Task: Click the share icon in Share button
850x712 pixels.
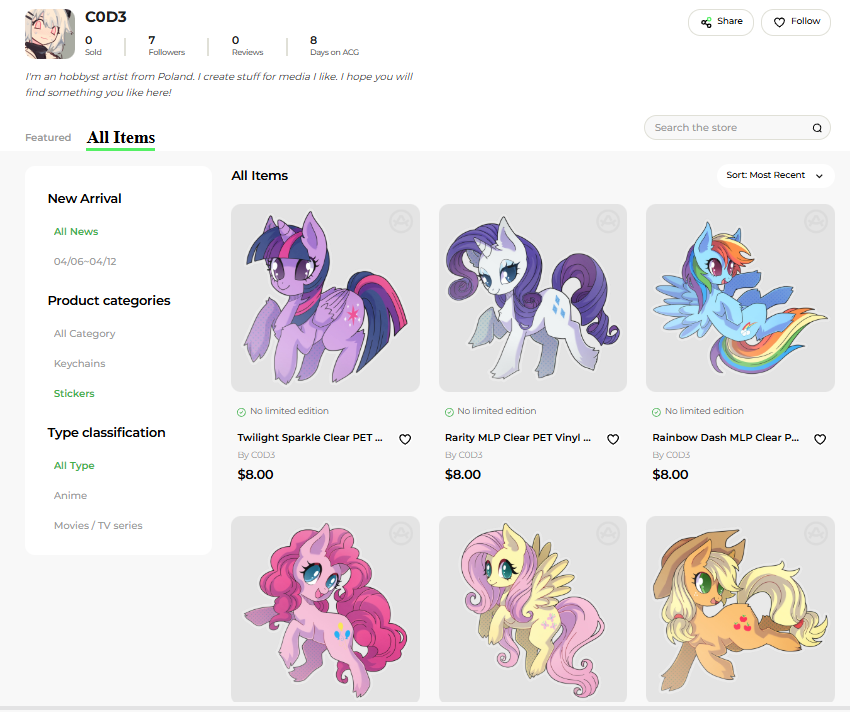Action: (706, 22)
